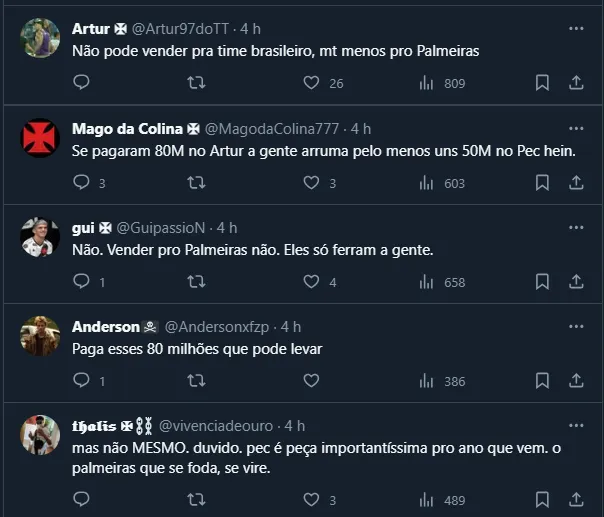604x517 pixels.
Task: Open view count on gui's tweet
Action: (442, 282)
